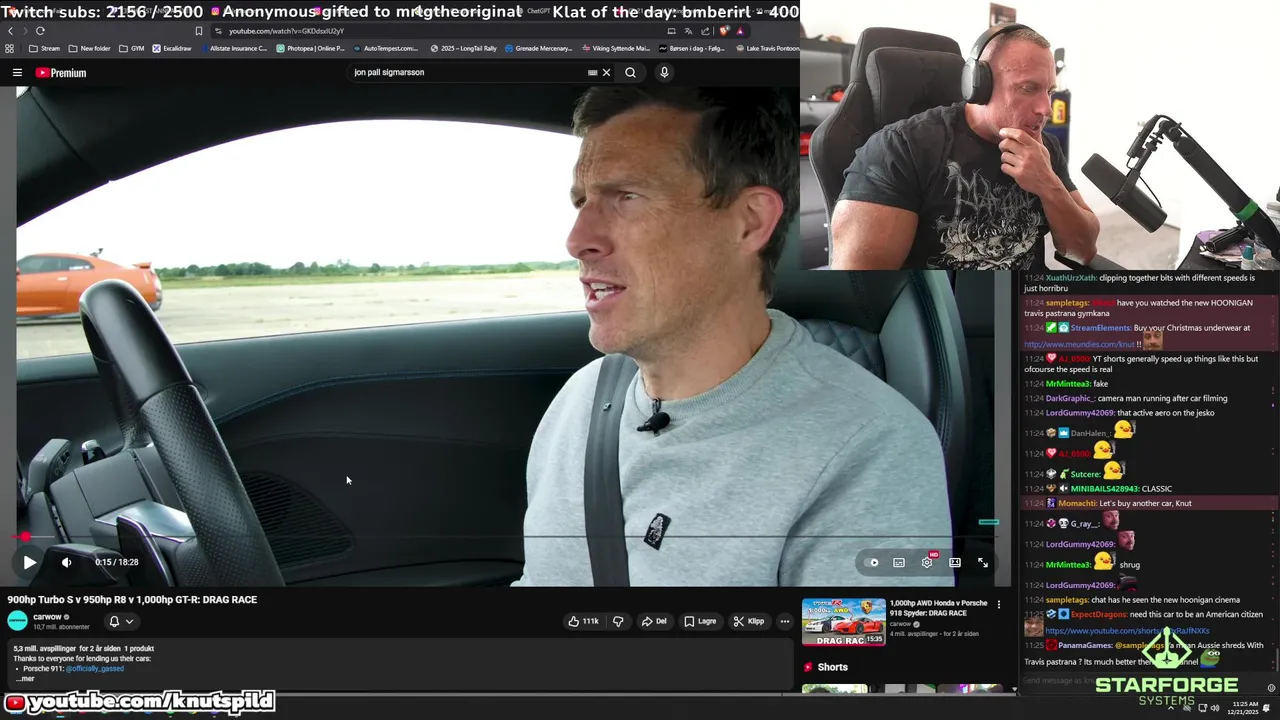This screenshot has width=1280, height=720.
Task: Expand description with '...mer'
Action: (25, 679)
